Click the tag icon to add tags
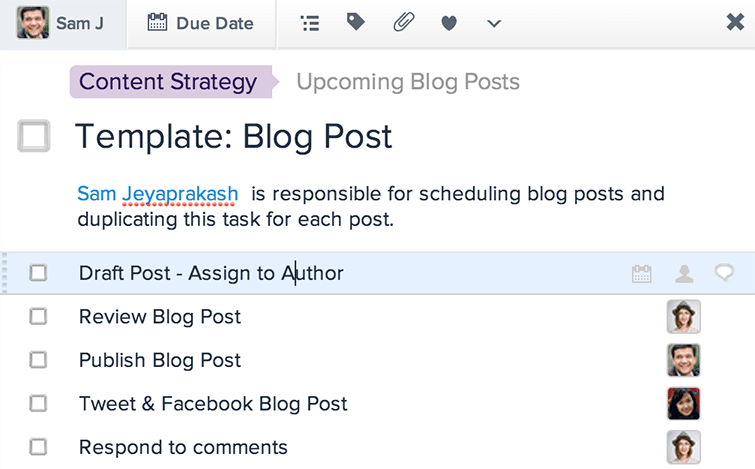Screen dimensions: 755x469 click(x=355, y=22)
